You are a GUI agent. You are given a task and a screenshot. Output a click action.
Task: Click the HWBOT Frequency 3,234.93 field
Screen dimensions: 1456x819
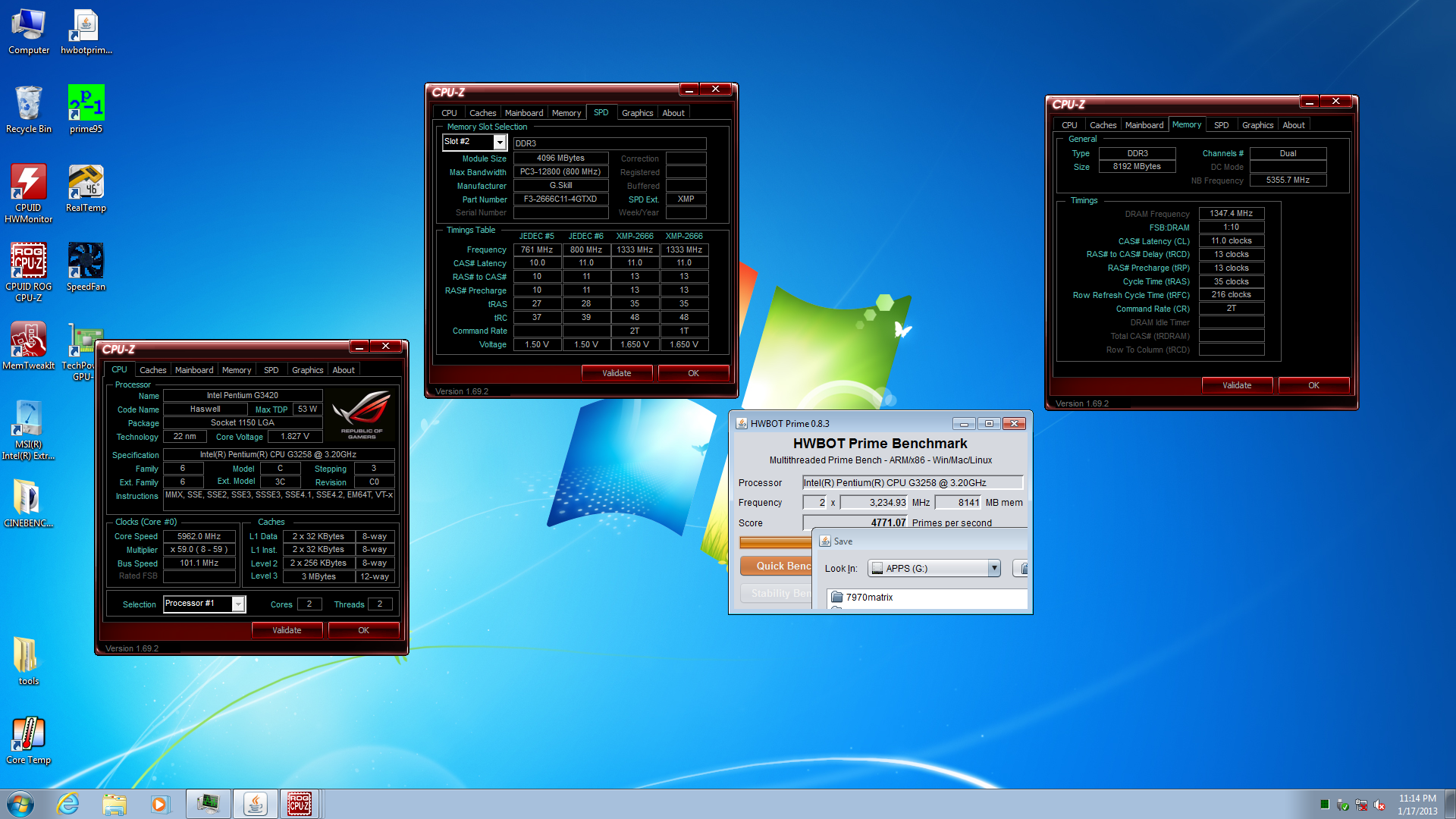tap(874, 502)
